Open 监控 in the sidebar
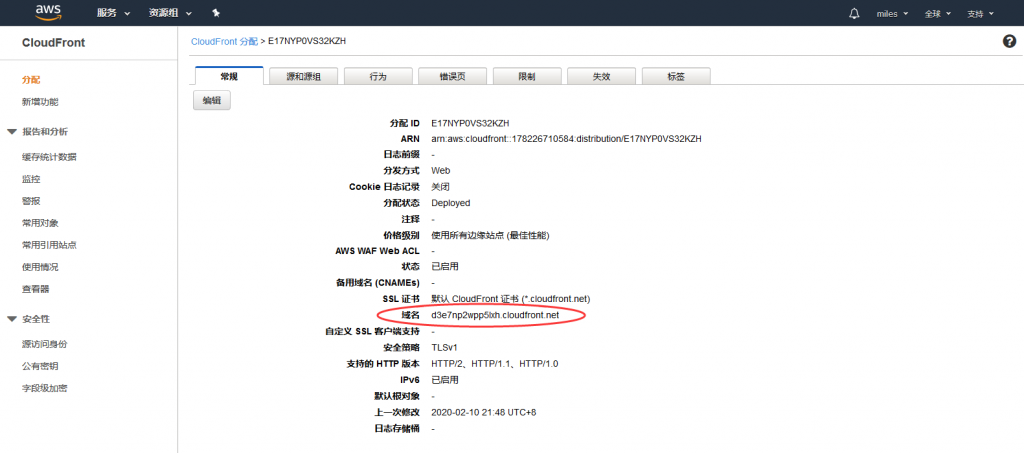Image resolution: width=1024 pixels, height=453 pixels. (x=31, y=179)
